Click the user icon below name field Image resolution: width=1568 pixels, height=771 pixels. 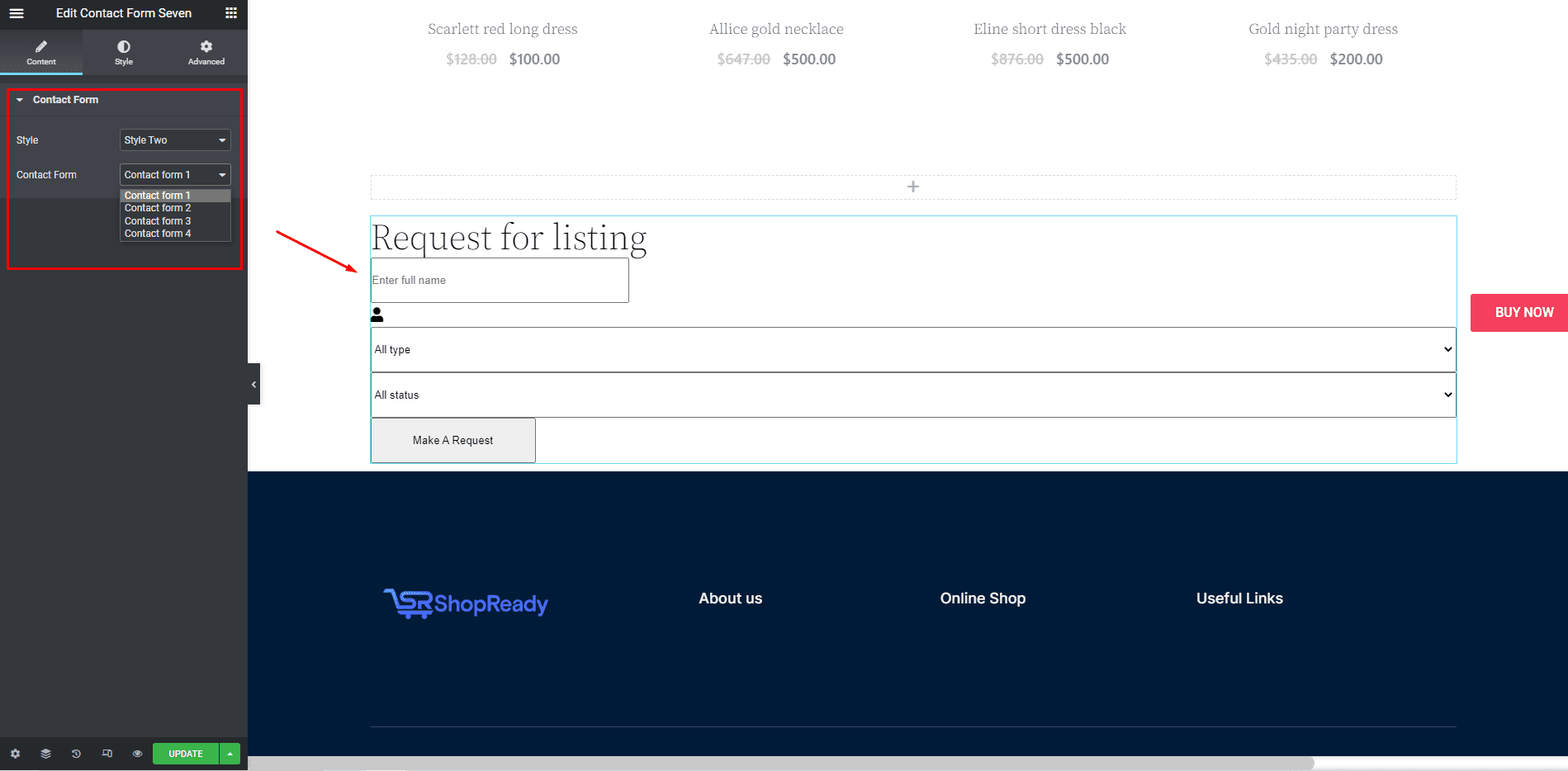[x=377, y=315]
